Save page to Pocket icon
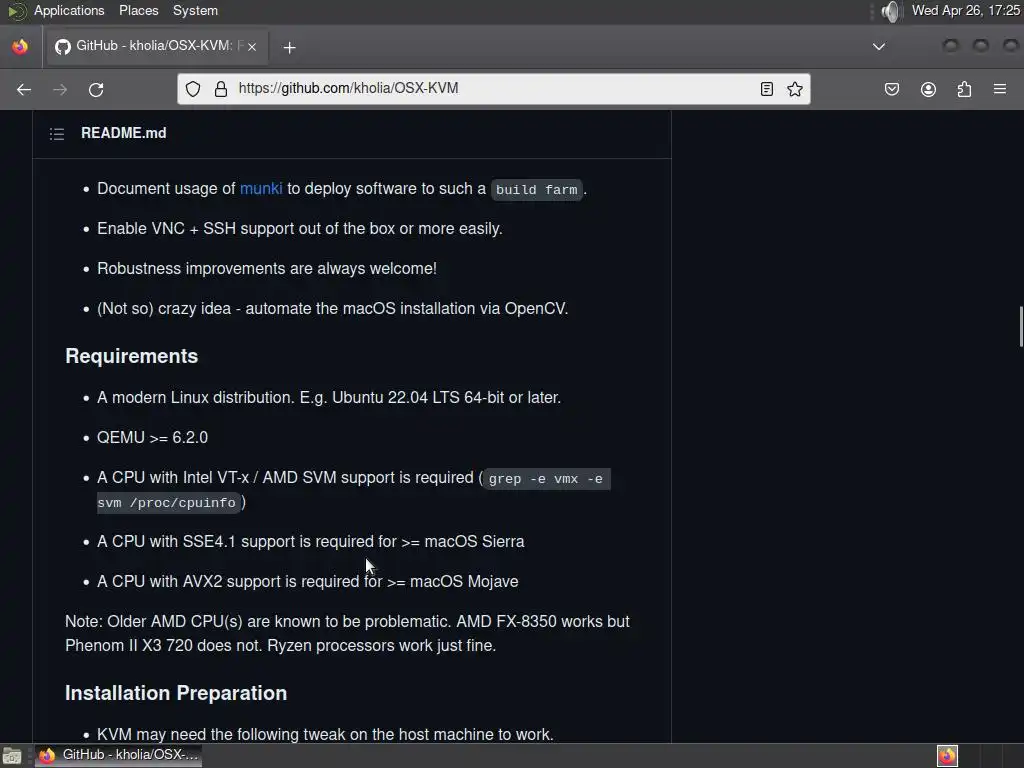Screen dimensions: 1024x768 click(891, 89)
